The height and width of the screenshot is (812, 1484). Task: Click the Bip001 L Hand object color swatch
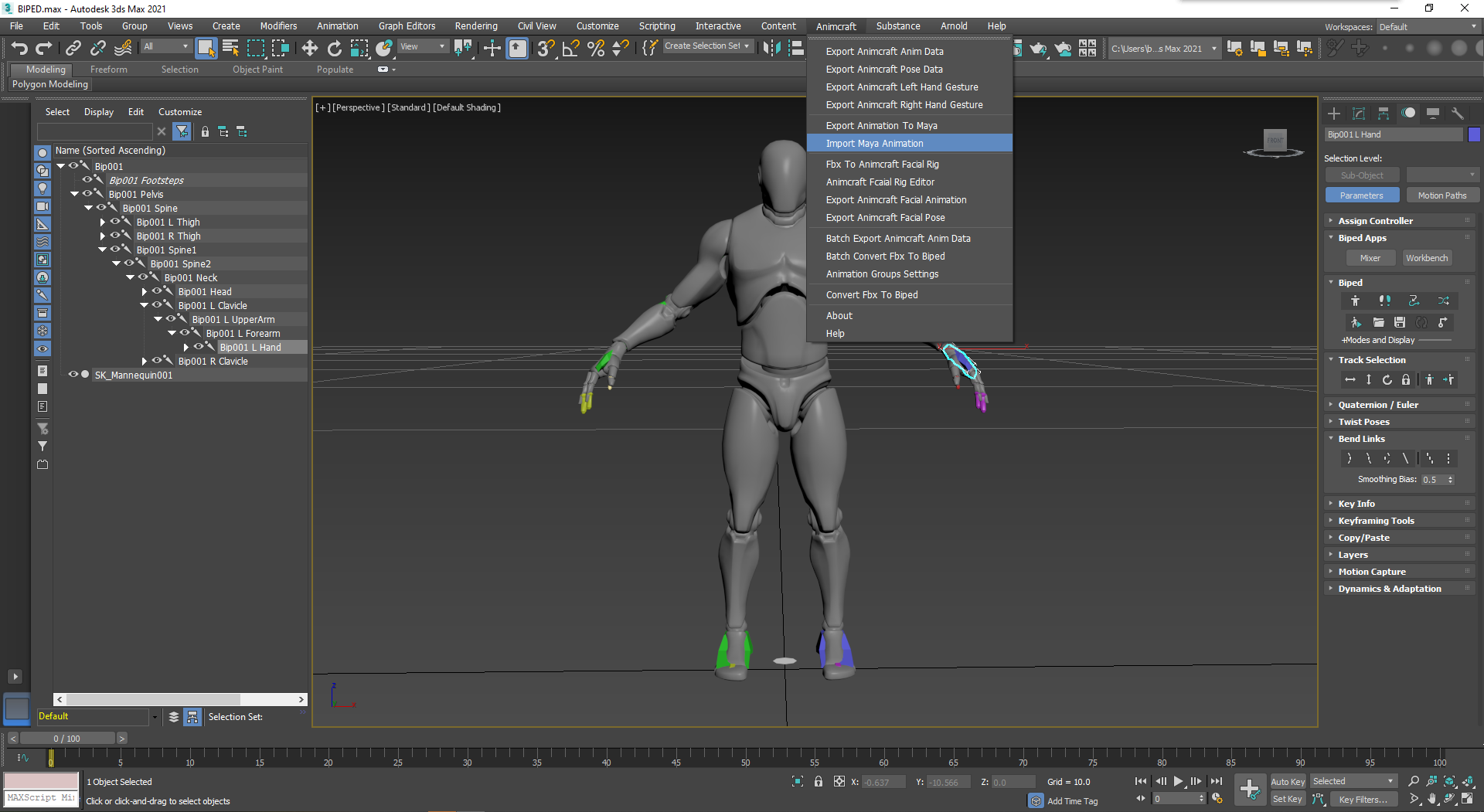(1474, 134)
